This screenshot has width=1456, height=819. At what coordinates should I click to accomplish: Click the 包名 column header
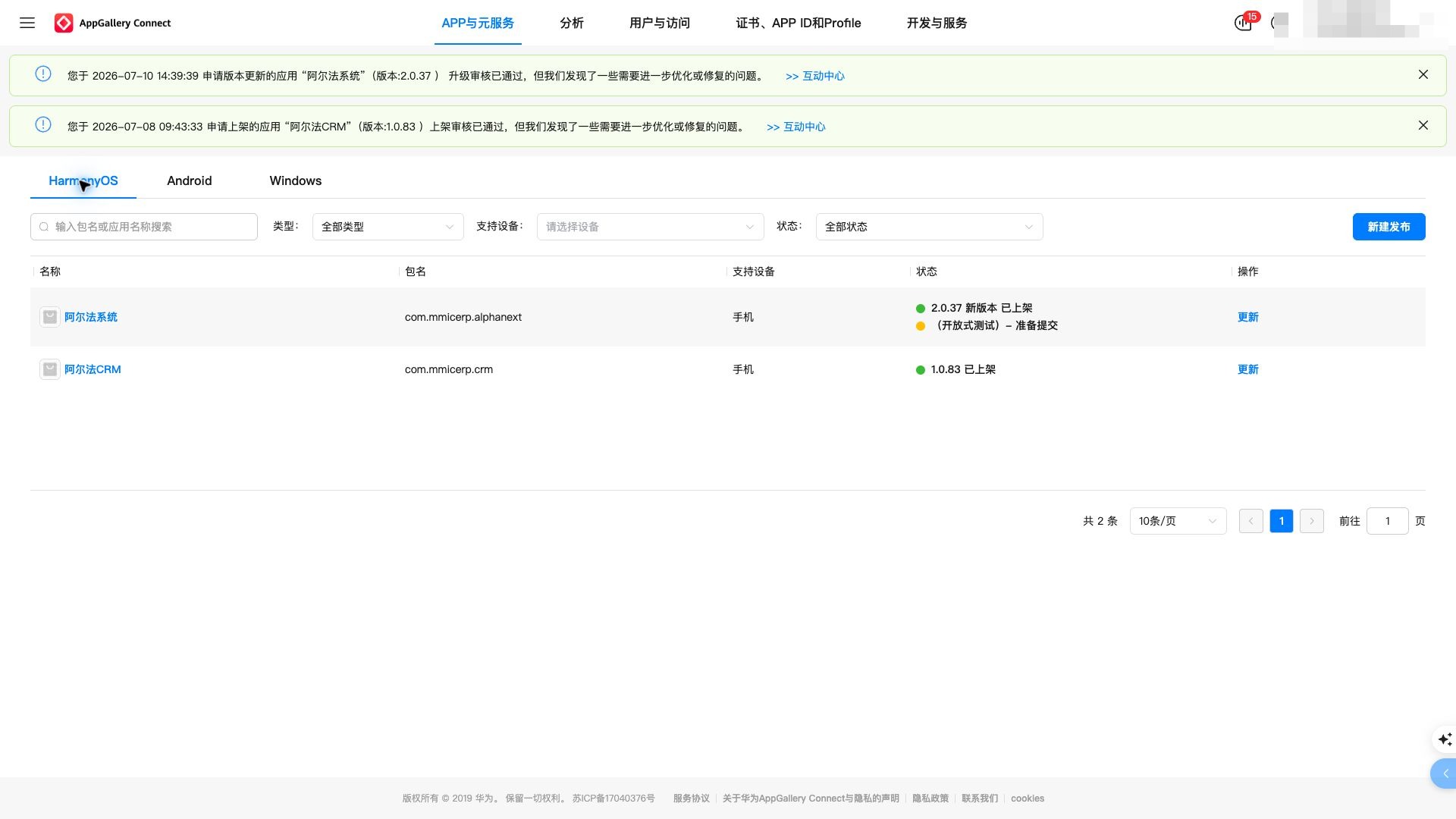click(416, 271)
